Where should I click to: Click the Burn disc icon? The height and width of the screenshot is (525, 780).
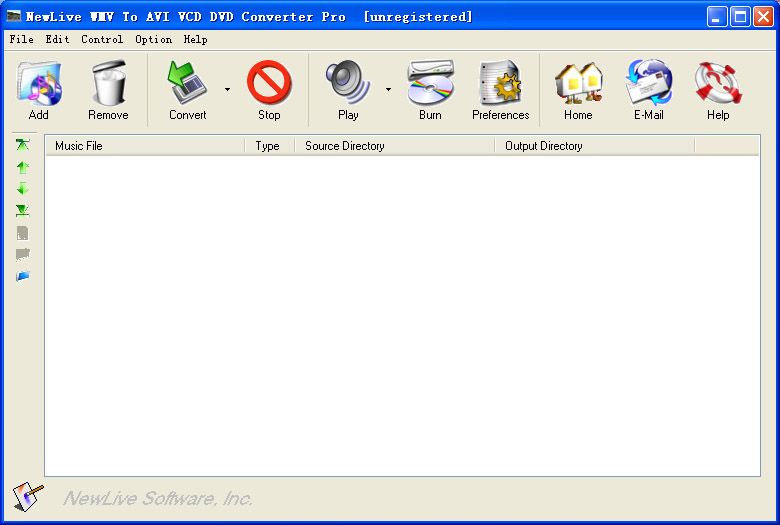click(x=430, y=83)
